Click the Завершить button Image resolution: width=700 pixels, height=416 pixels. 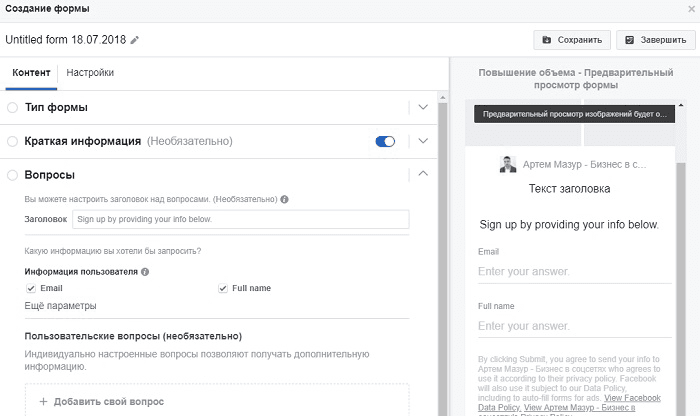pyautogui.click(x=656, y=40)
